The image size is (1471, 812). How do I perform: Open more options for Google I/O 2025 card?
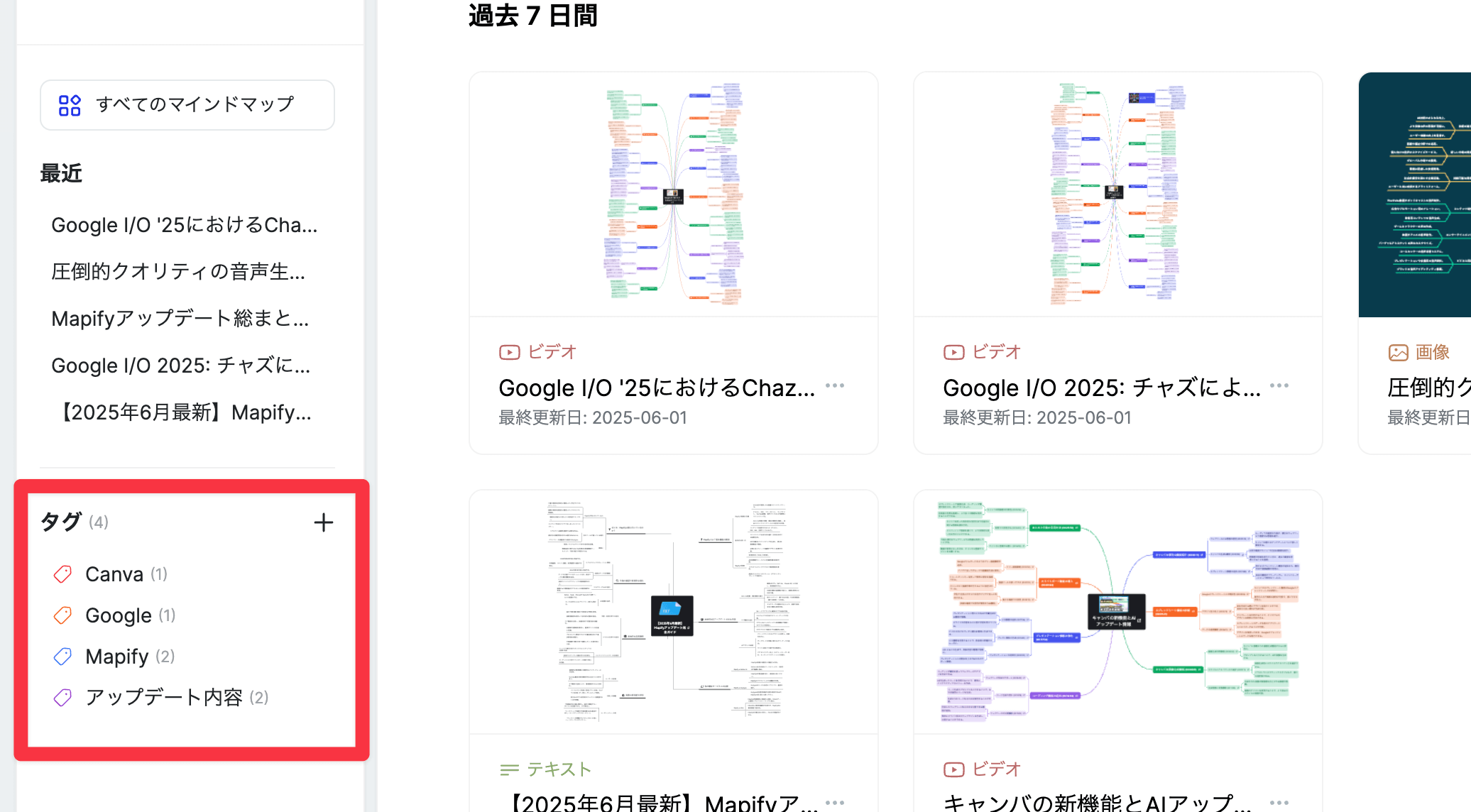[1279, 385]
